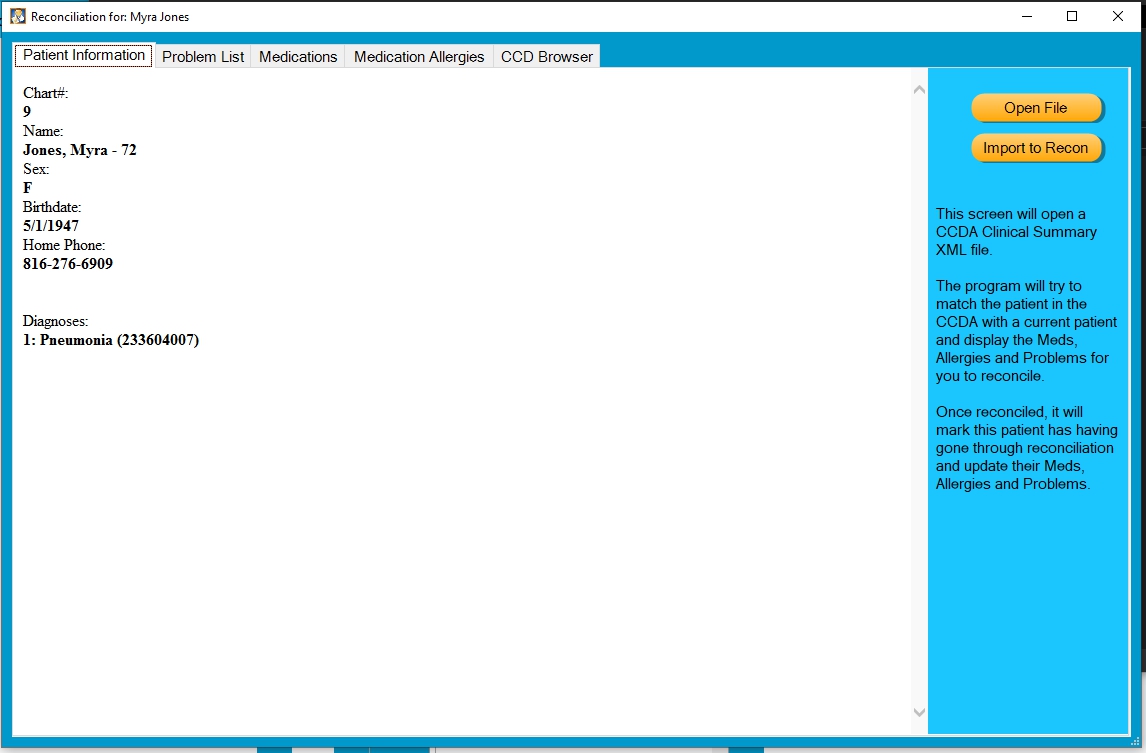The width and height of the screenshot is (1146, 753).
Task: Minimize the Reconciliation window
Action: 1027,16
